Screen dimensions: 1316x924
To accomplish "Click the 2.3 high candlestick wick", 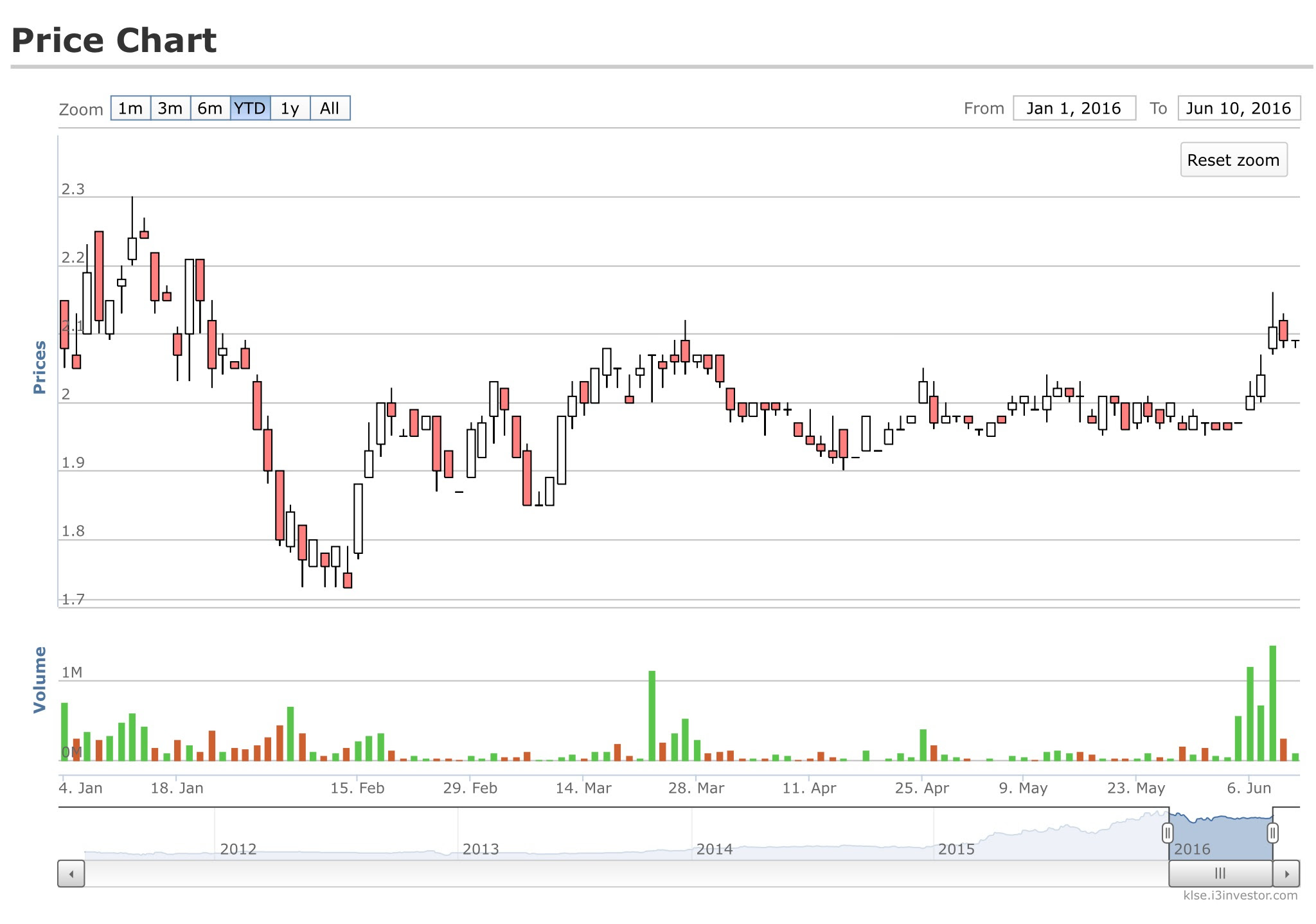I will click(132, 215).
